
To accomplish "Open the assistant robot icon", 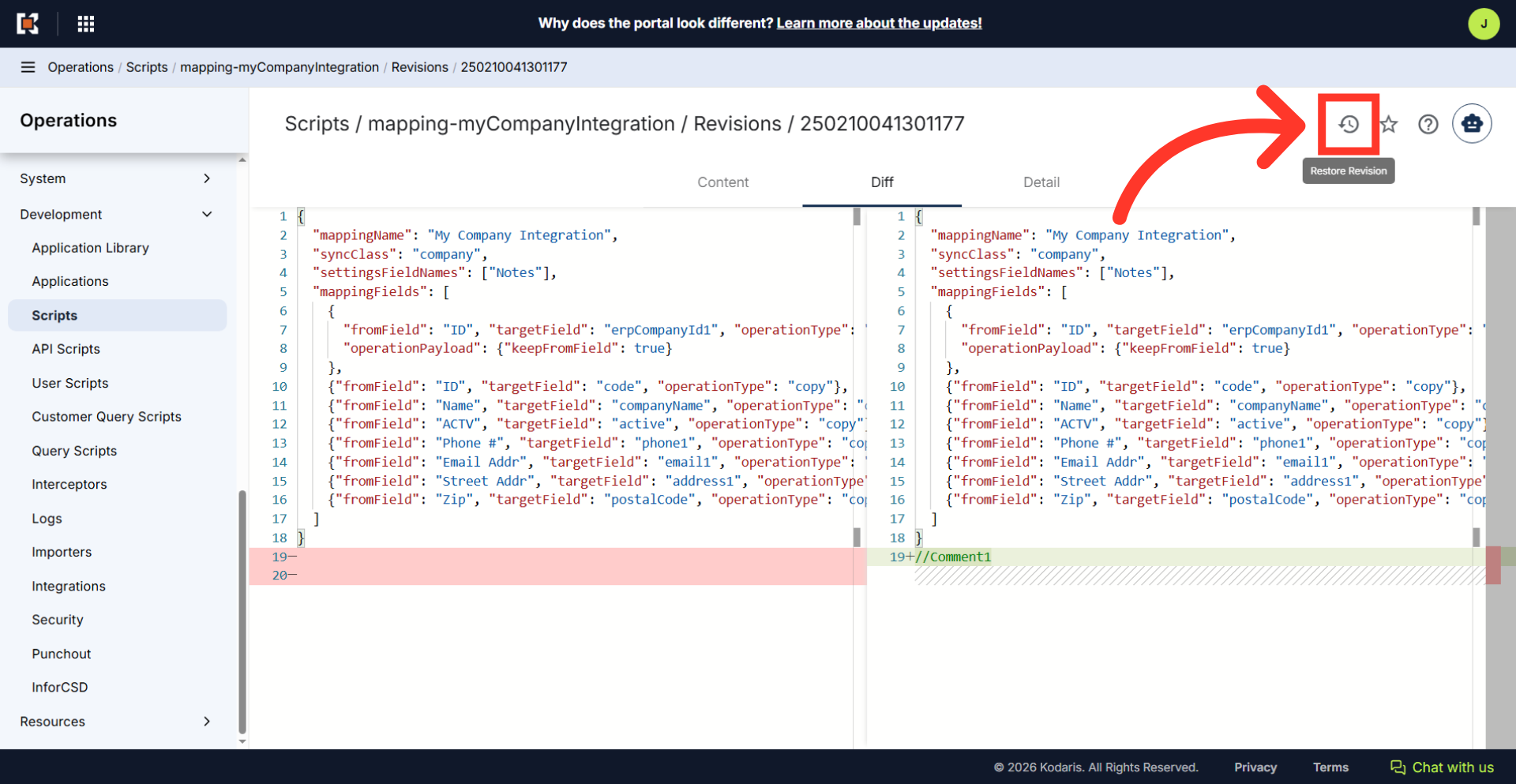I will 1472,124.
